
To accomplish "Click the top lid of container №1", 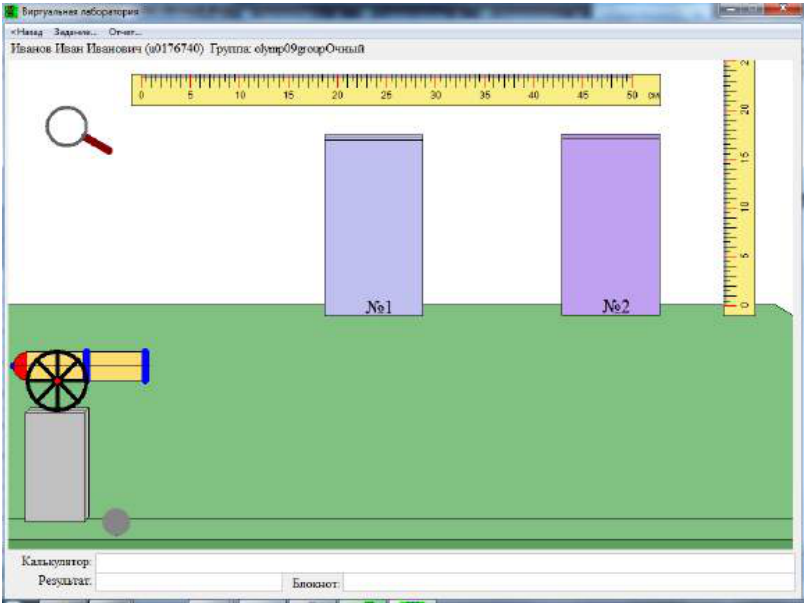I will 374,137.
